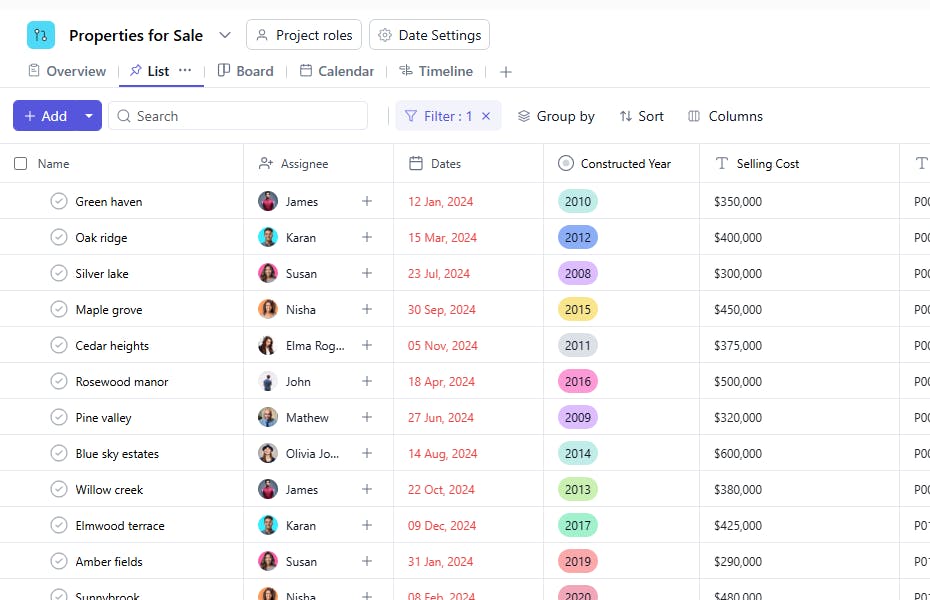Mark Pine valley task as complete
Image resolution: width=930 pixels, height=600 pixels.
[59, 417]
